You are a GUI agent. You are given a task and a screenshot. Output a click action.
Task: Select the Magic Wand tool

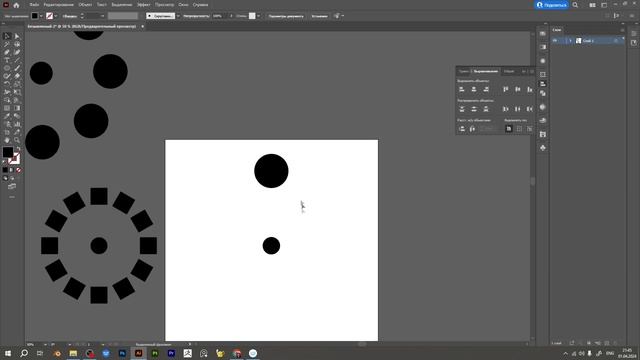[7, 44]
